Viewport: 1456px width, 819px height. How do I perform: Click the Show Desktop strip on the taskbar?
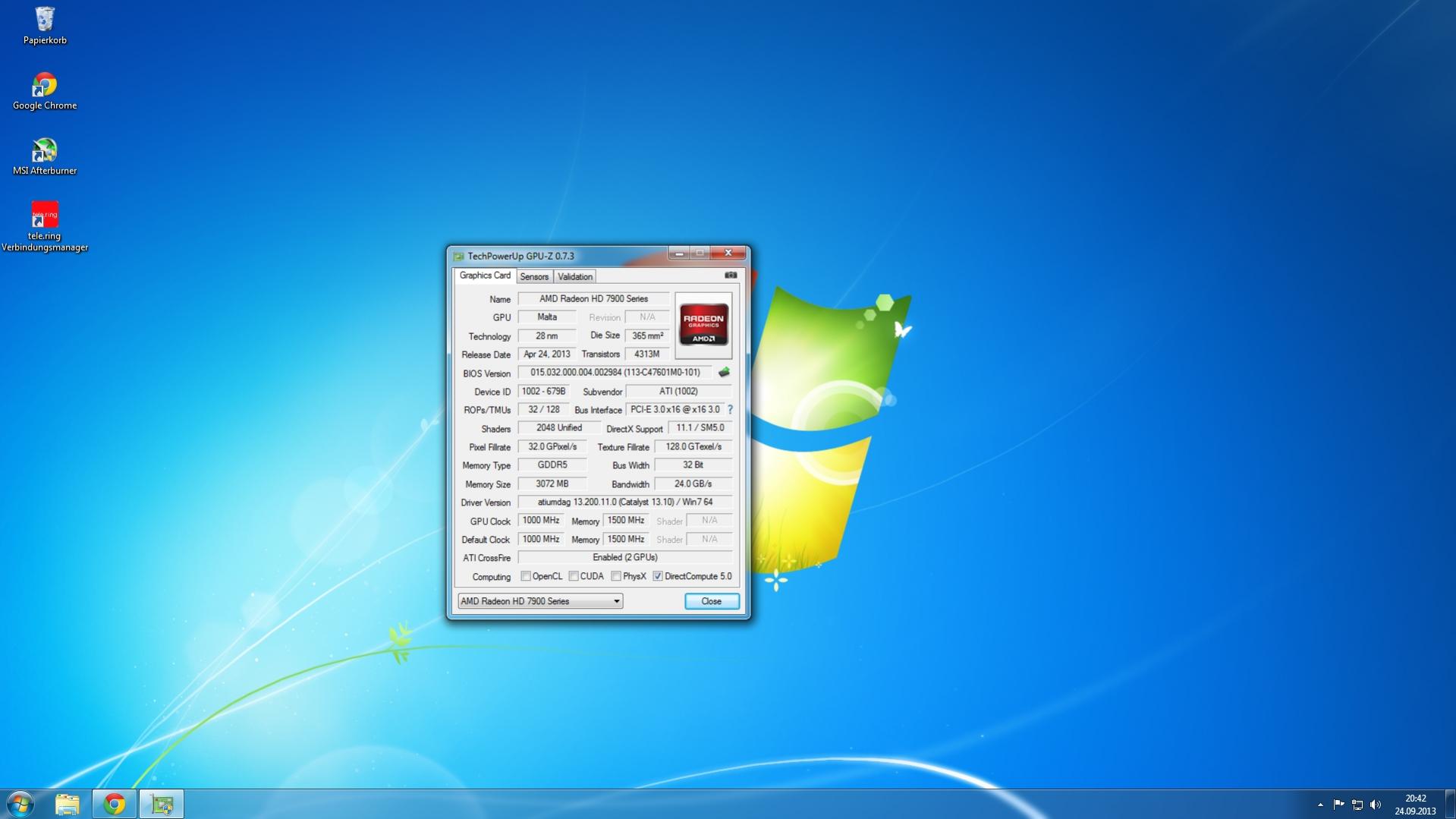point(1450,805)
